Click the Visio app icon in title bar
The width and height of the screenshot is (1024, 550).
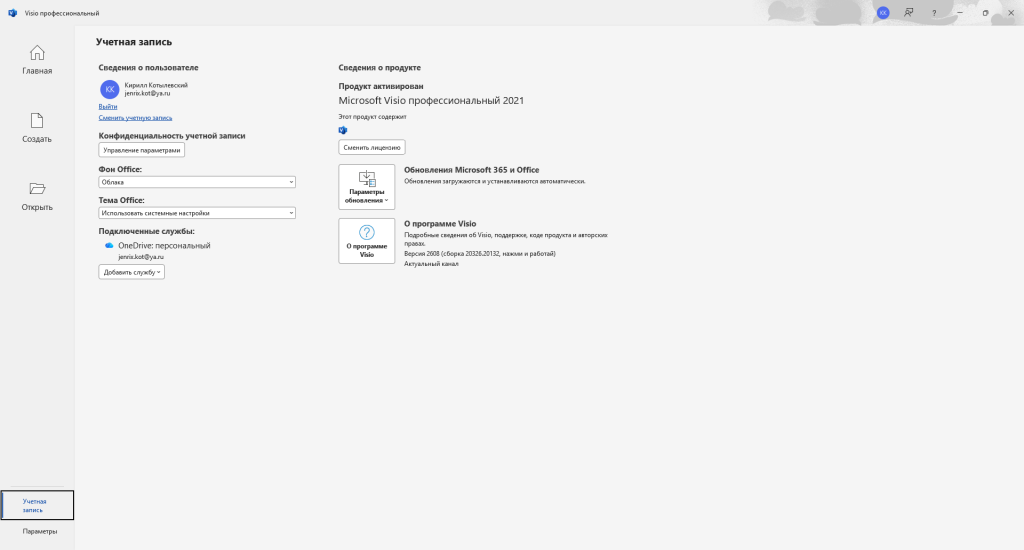12,13
